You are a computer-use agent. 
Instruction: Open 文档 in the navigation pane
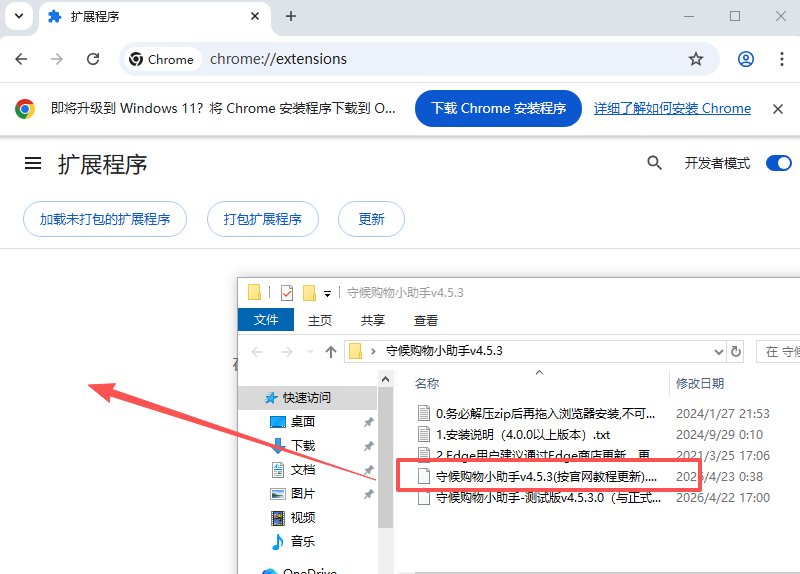(303, 469)
